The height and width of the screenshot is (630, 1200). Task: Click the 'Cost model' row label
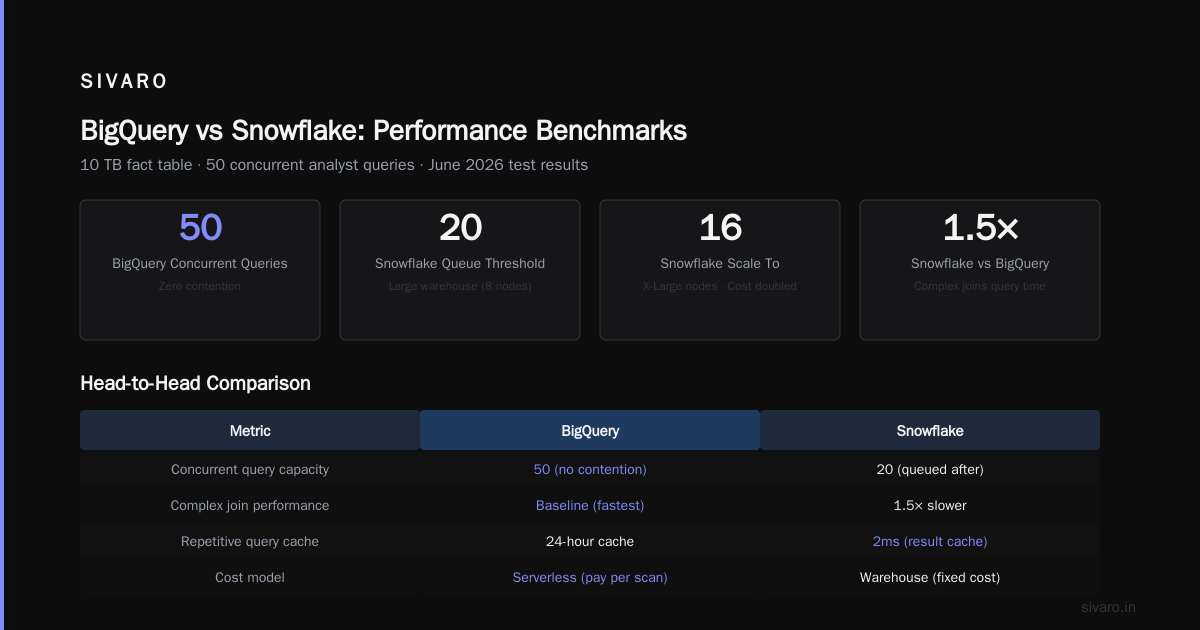click(x=250, y=577)
